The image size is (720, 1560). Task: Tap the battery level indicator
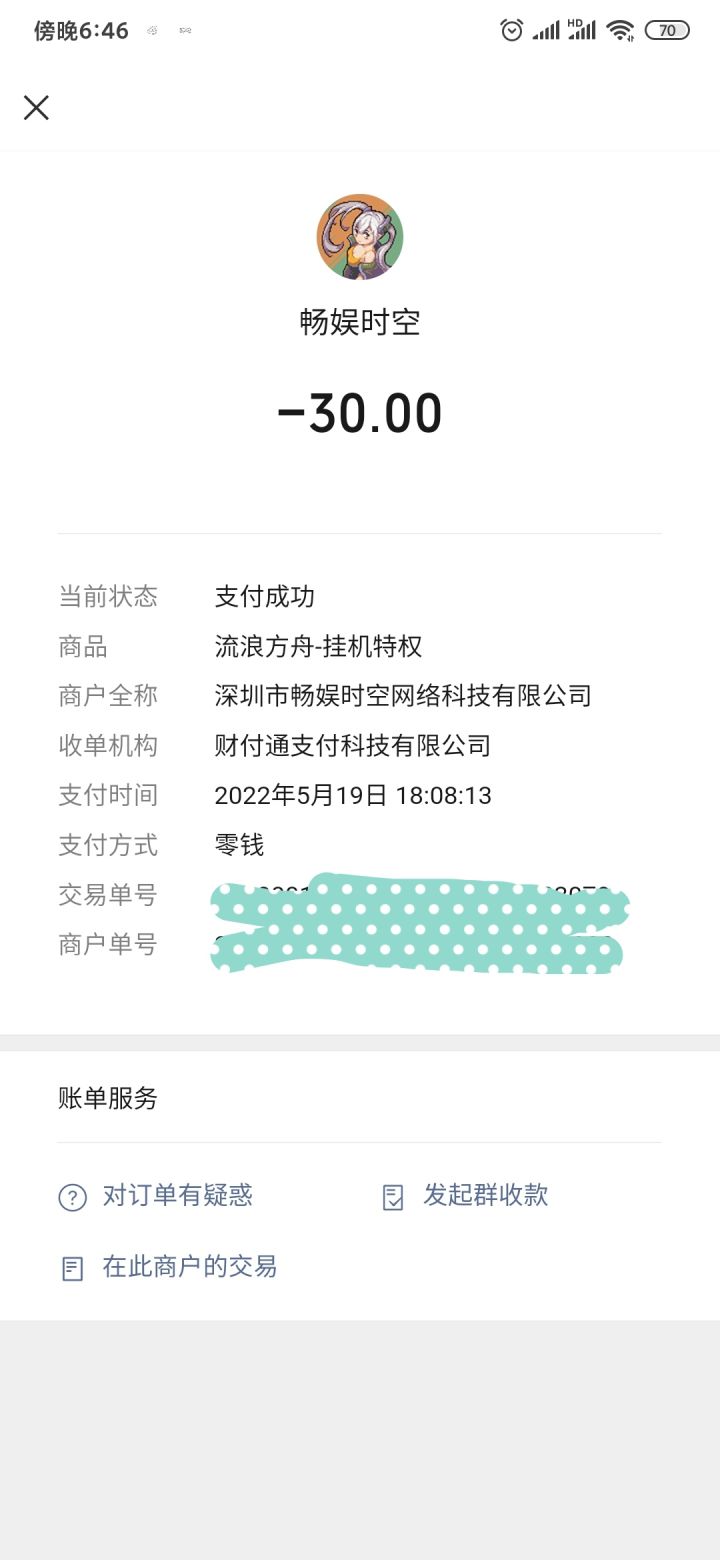[x=667, y=30]
